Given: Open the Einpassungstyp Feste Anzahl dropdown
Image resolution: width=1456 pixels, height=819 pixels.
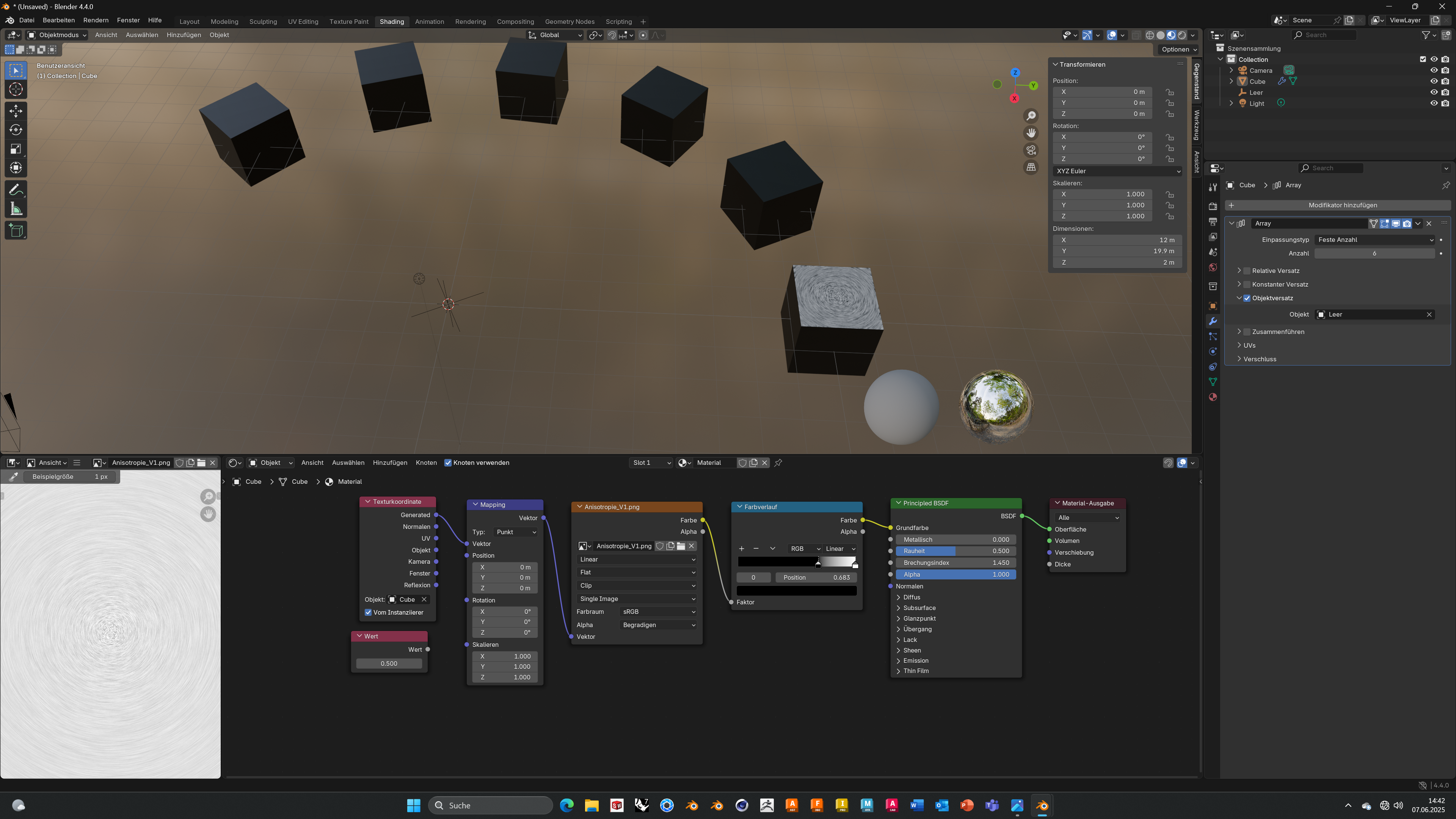Looking at the screenshot, I should (x=1374, y=240).
